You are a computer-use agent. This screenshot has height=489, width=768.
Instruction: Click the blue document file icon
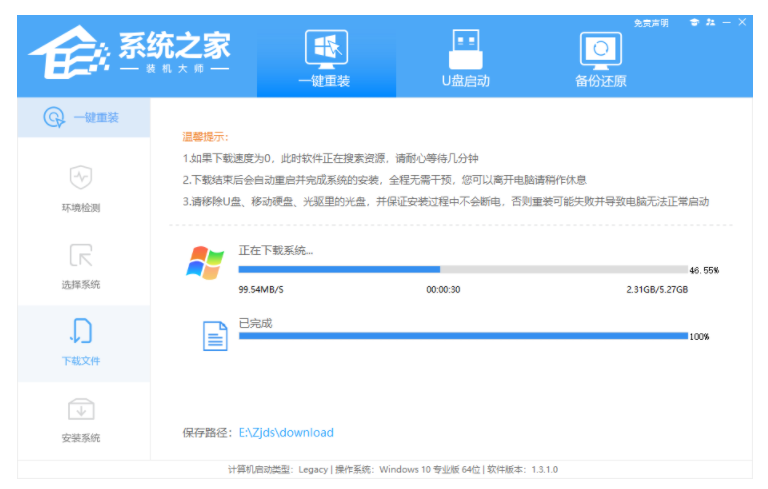pyautogui.click(x=215, y=336)
